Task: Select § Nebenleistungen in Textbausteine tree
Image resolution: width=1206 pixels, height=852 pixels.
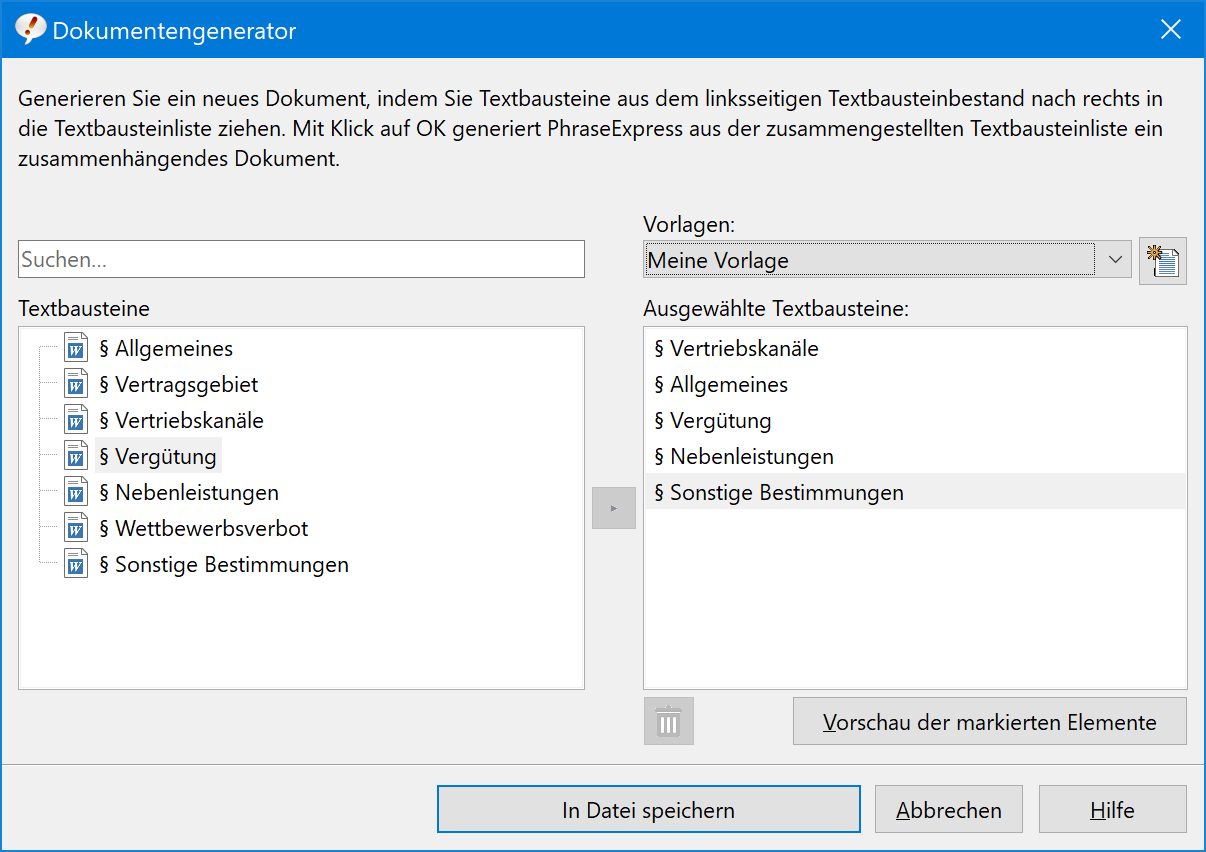Action: 189,492
